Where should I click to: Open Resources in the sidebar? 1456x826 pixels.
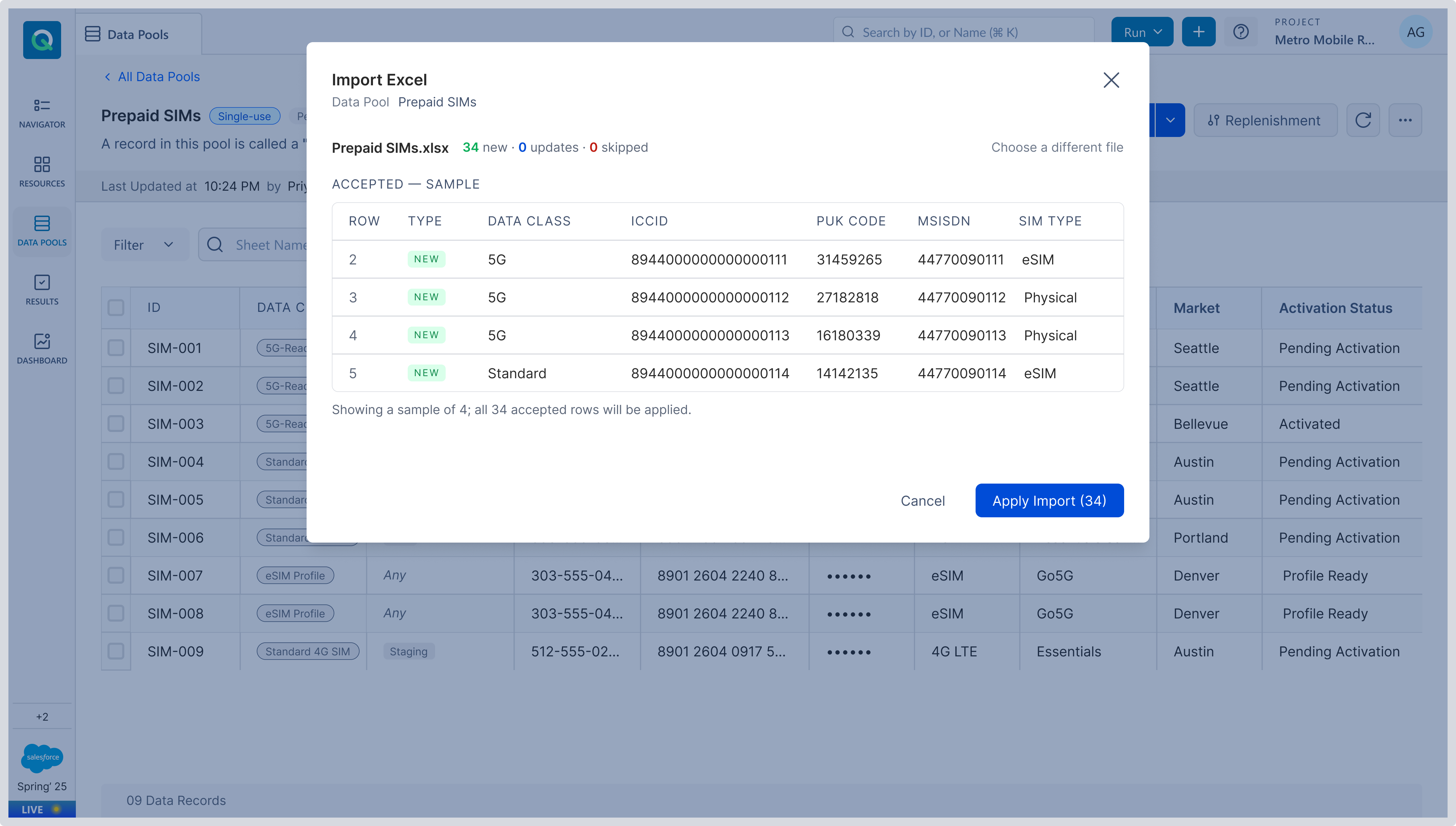click(x=42, y=172)
